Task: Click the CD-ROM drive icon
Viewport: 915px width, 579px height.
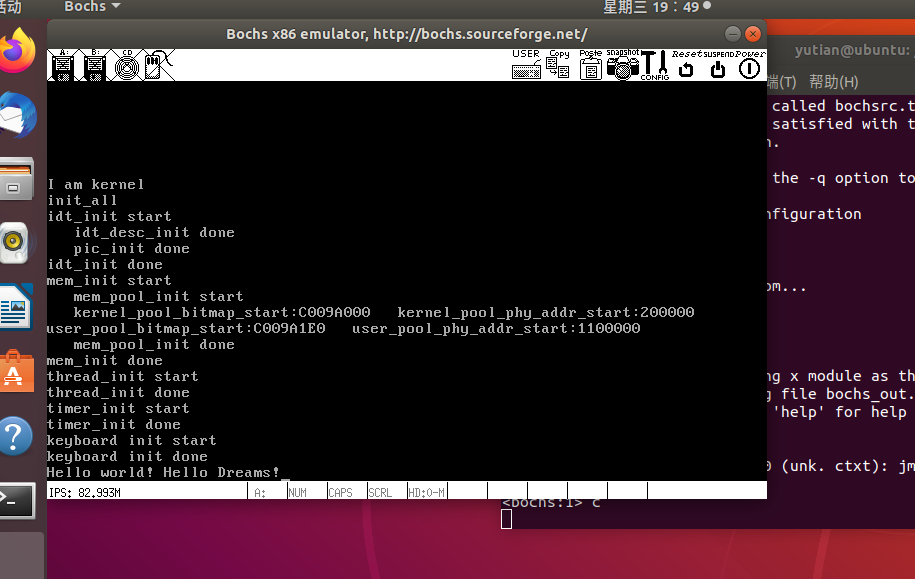Action: [126, 65]
